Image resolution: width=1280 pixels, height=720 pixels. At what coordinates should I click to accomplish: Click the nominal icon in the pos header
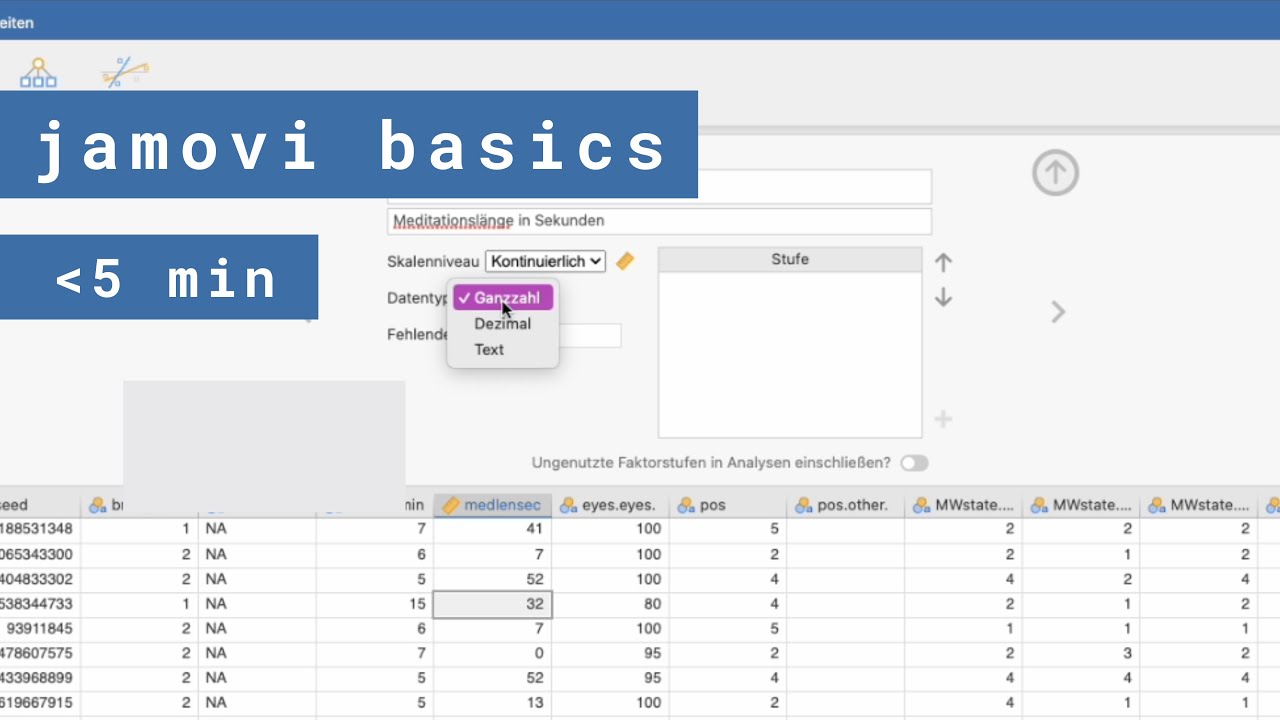[686, 506]
